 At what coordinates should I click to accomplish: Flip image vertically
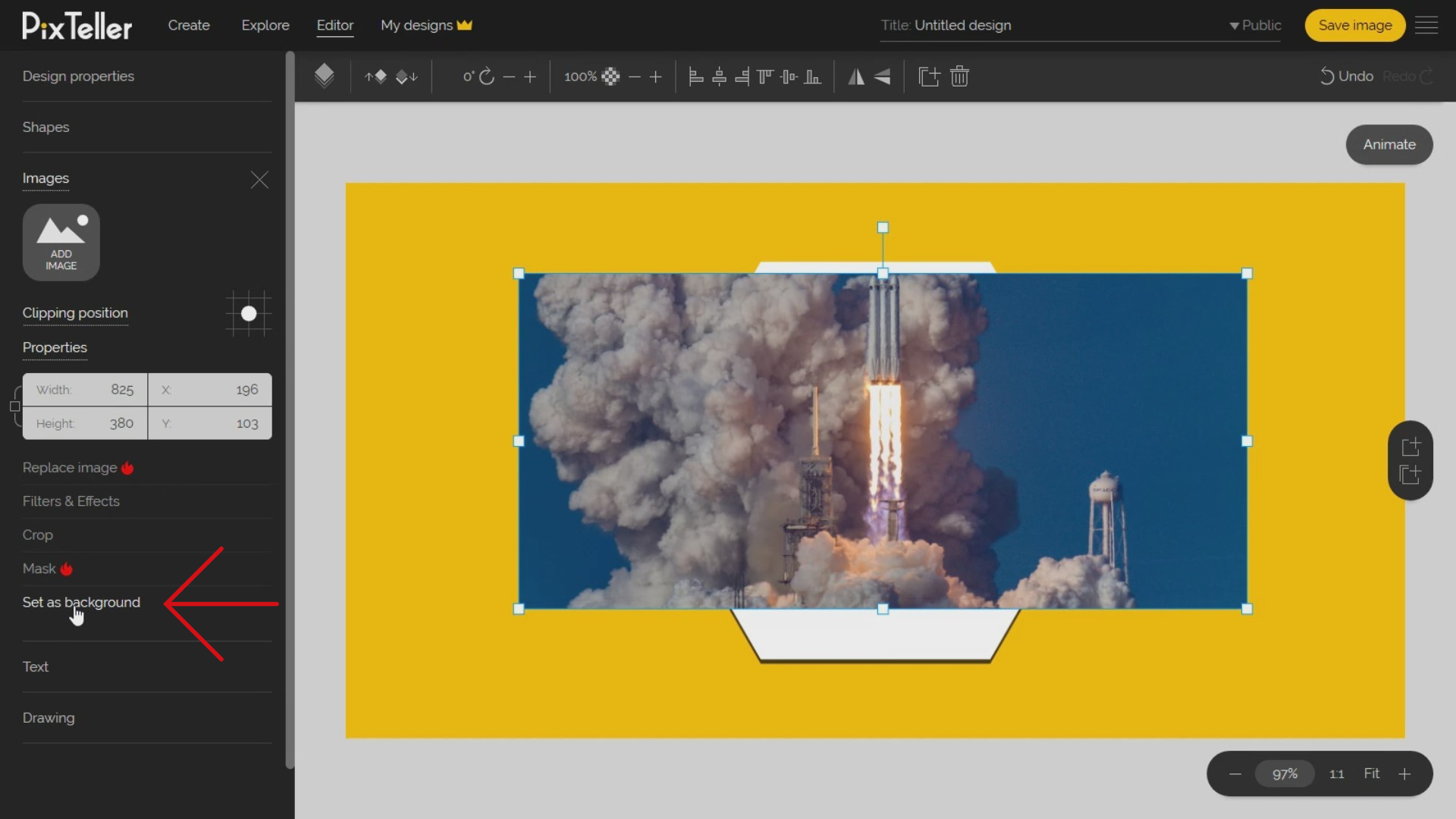pyautogui.click(x=882, y=76)
